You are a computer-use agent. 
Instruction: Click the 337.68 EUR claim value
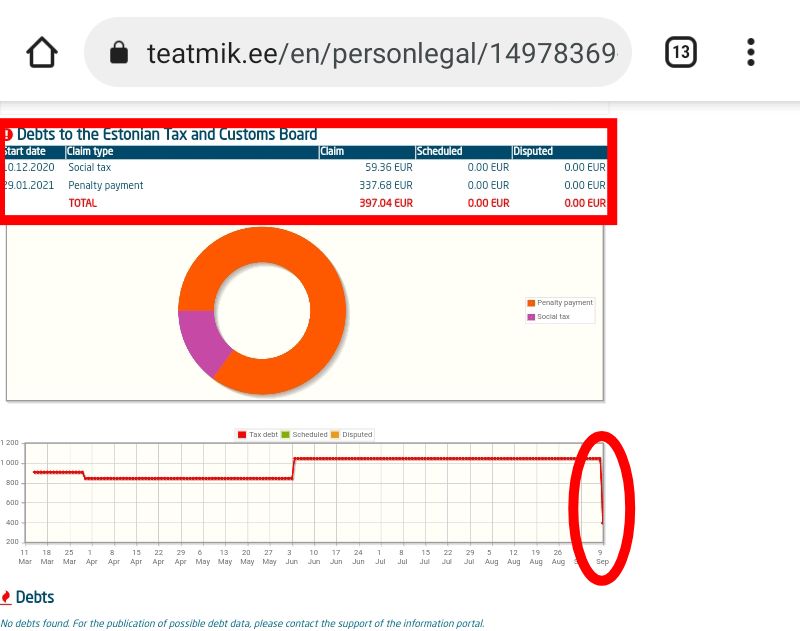click(x=386, y=185)
